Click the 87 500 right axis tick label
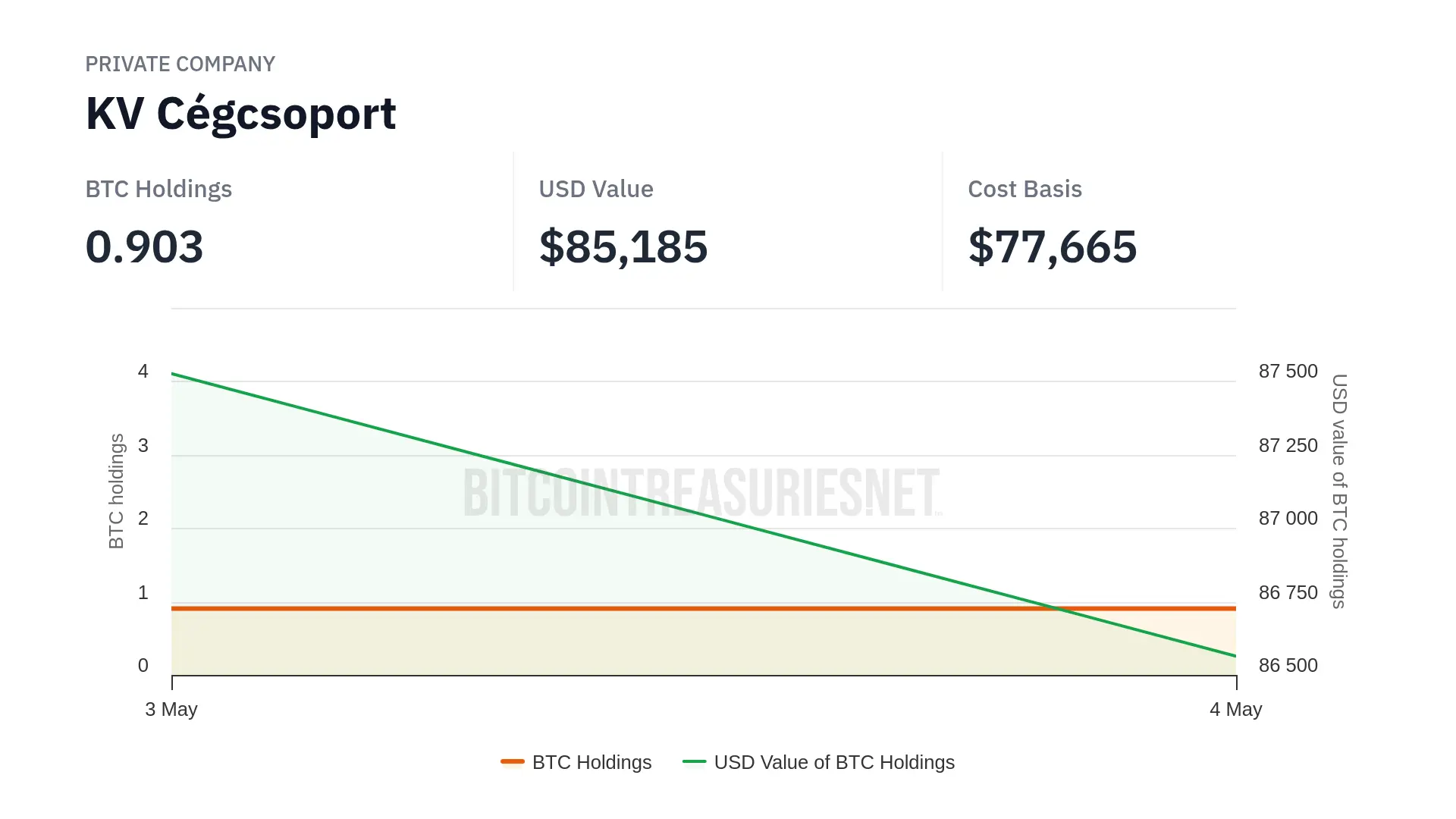Image resolution: width=1456 pixels, height=819 pixels. pyautogui.click(x=1288, y=372)
